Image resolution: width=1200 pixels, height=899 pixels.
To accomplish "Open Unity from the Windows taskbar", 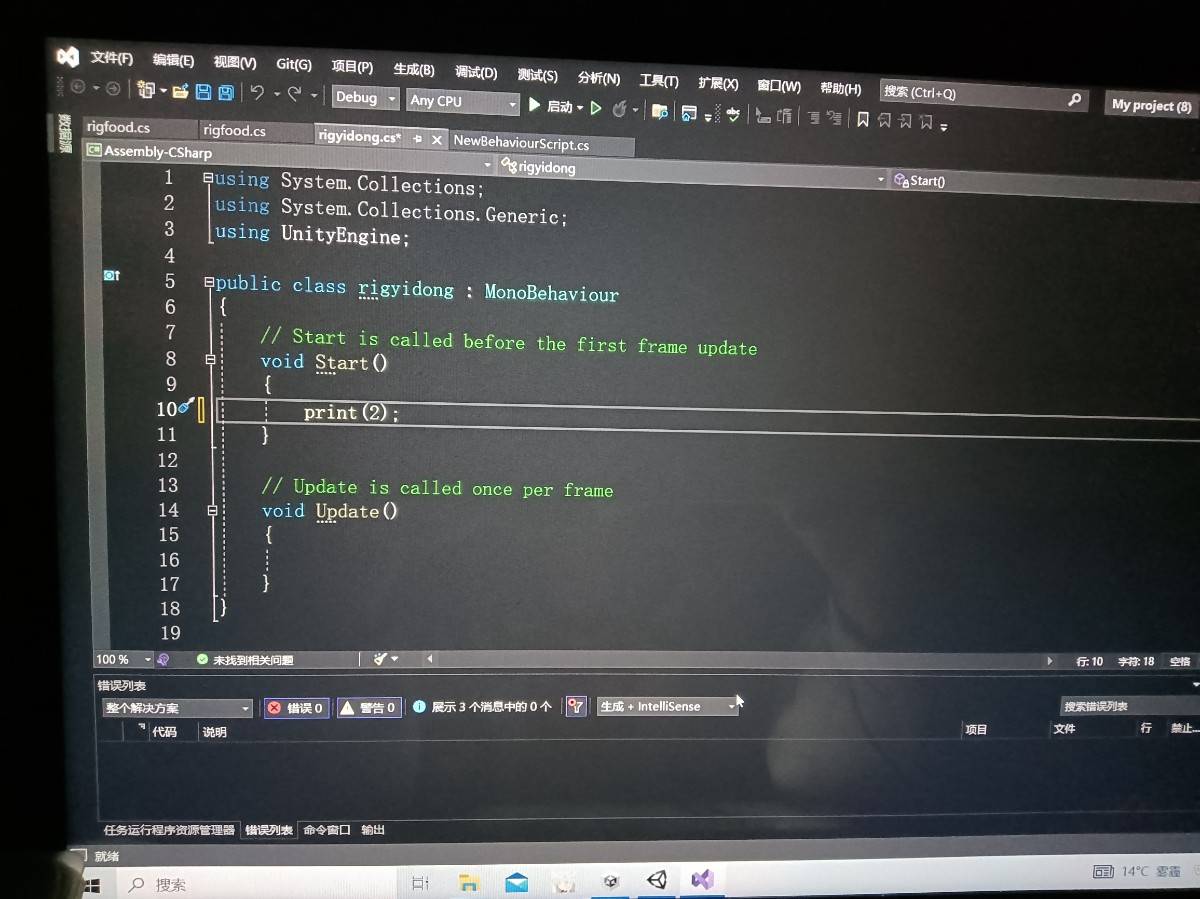I will 656,880.
